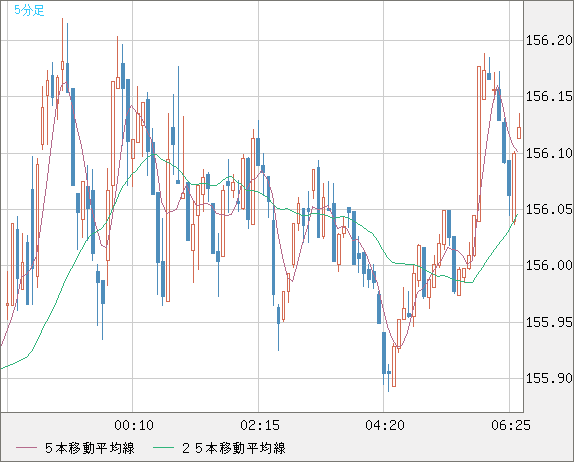Select the 156.00 price axis label
574x462 pixels.
549,265
